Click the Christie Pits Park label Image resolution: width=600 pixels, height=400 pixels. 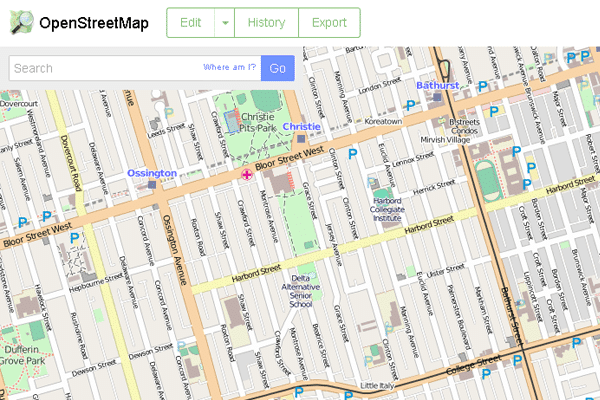258,122
